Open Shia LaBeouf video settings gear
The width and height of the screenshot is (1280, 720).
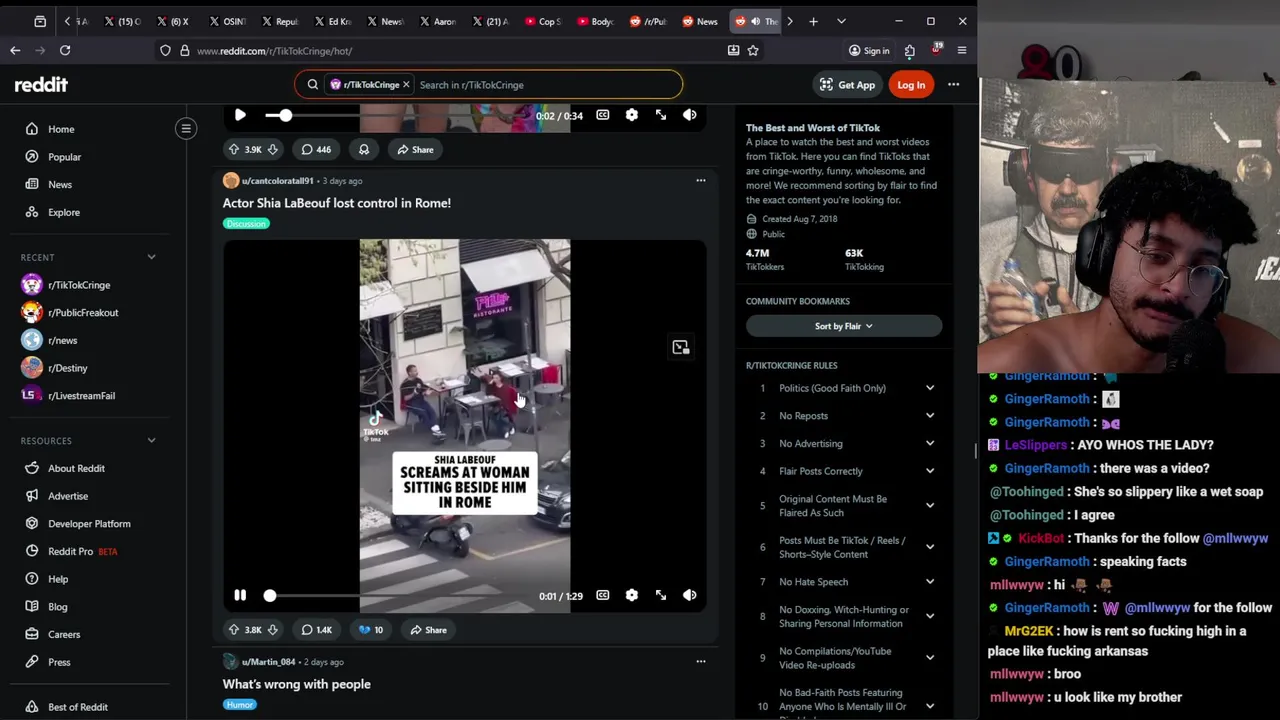[x=632, y=595]
